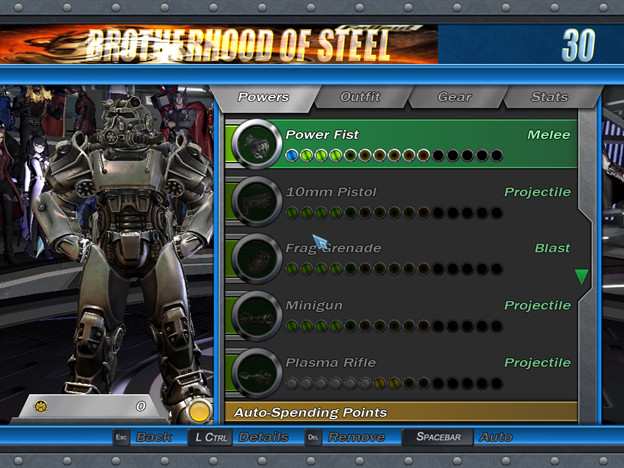
Task: Click the Remove label in bottom bar
Action: point(356,437)
